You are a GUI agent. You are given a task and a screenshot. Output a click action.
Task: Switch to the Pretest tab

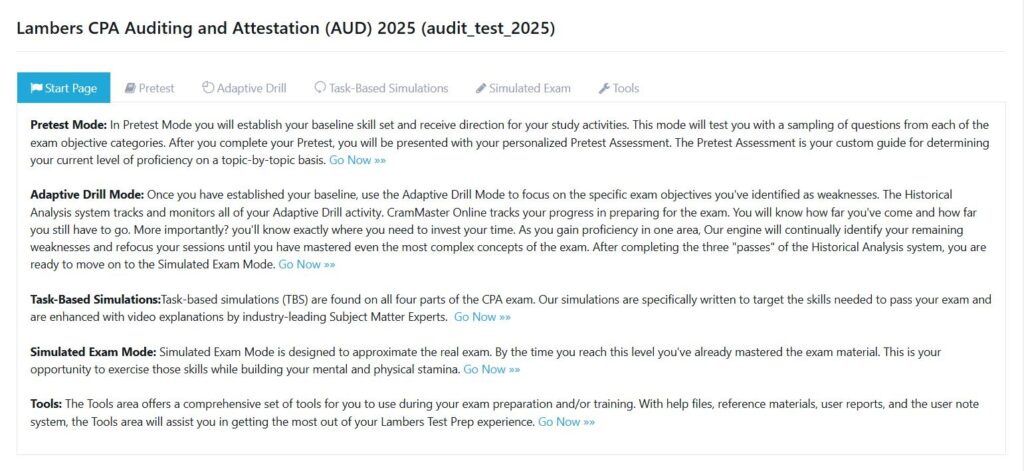[x=156, y=88]
